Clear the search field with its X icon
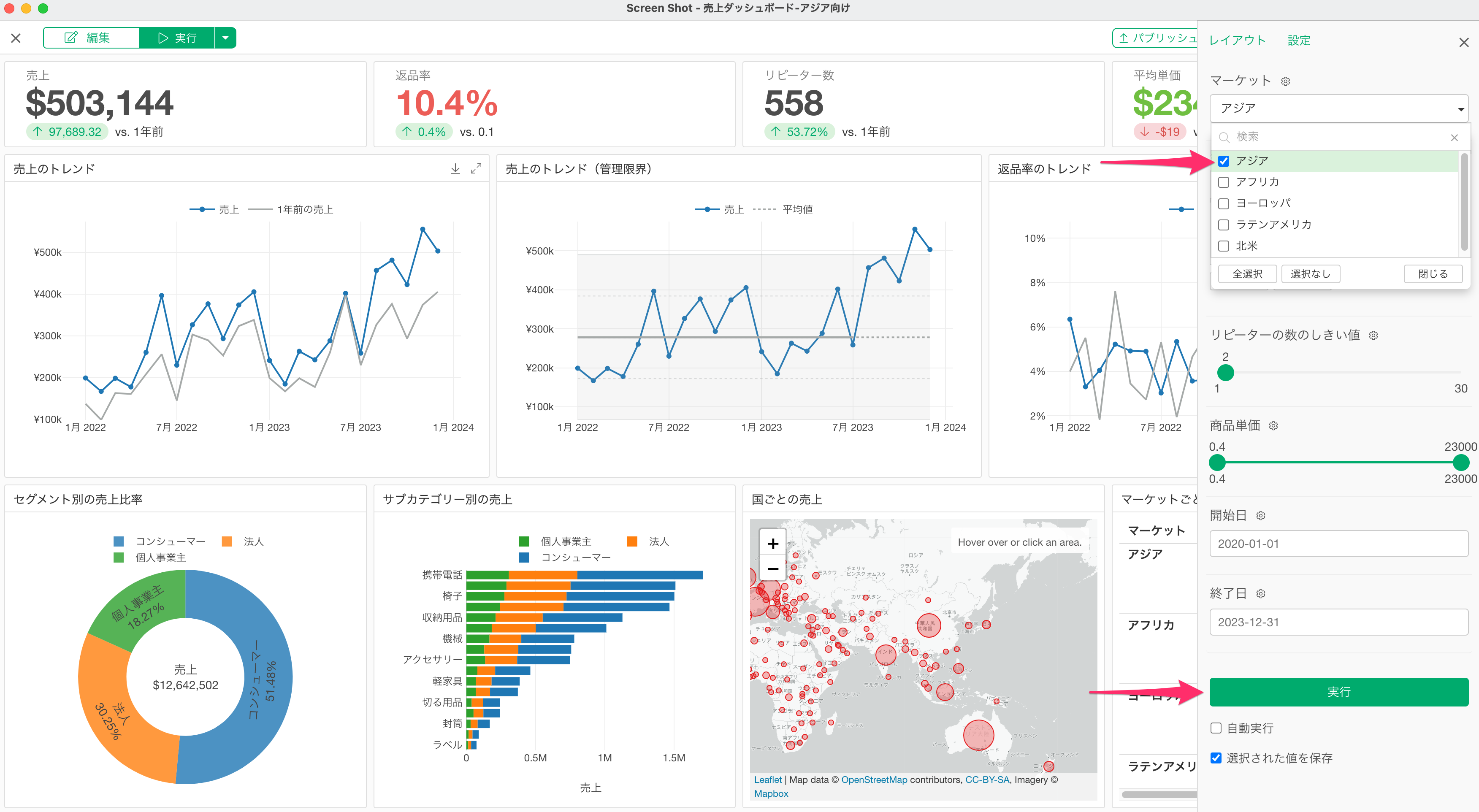The image size is (1479, 812). coord(1455,137)
